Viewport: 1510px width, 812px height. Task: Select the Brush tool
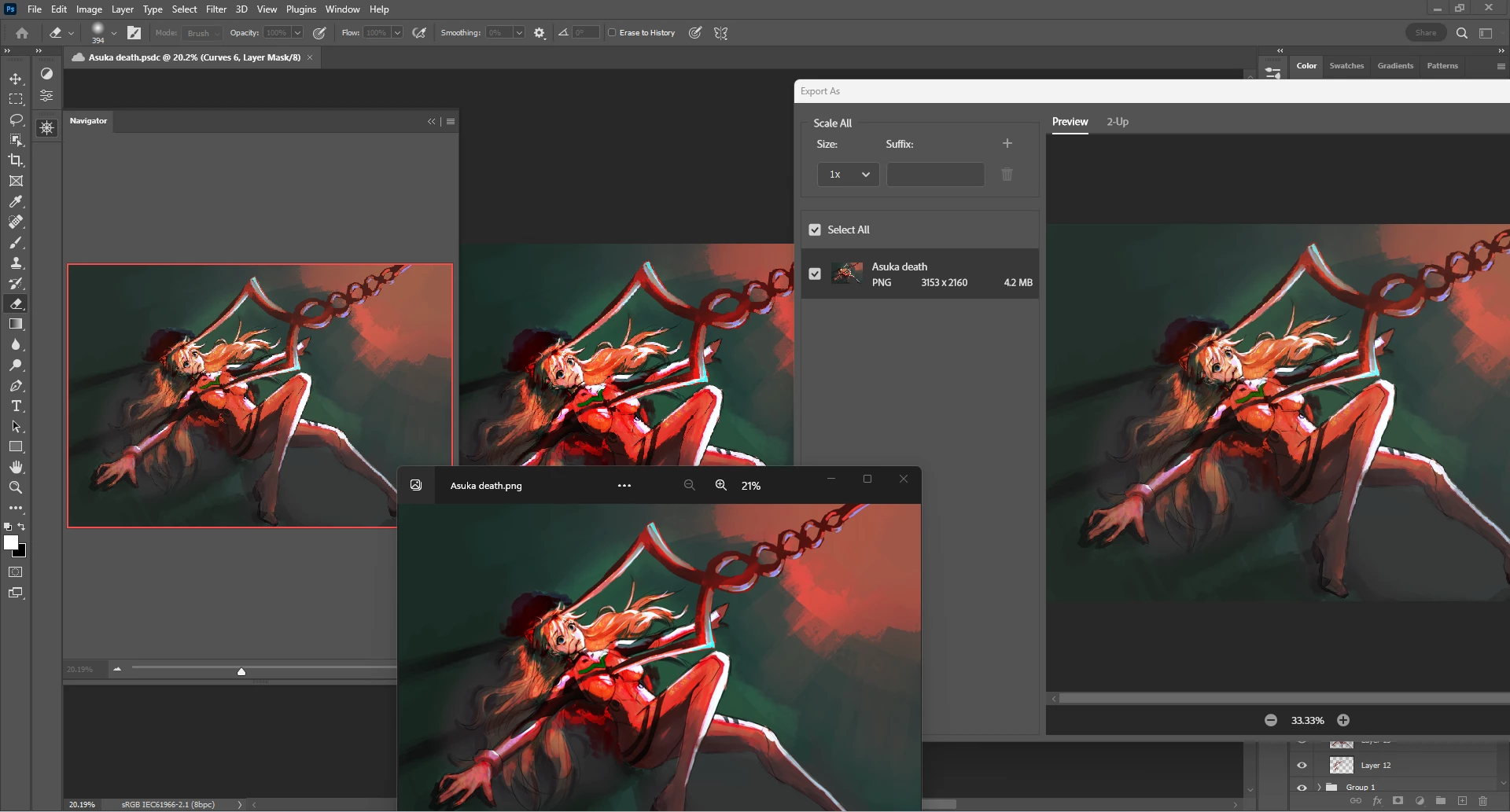pos(16,242)
